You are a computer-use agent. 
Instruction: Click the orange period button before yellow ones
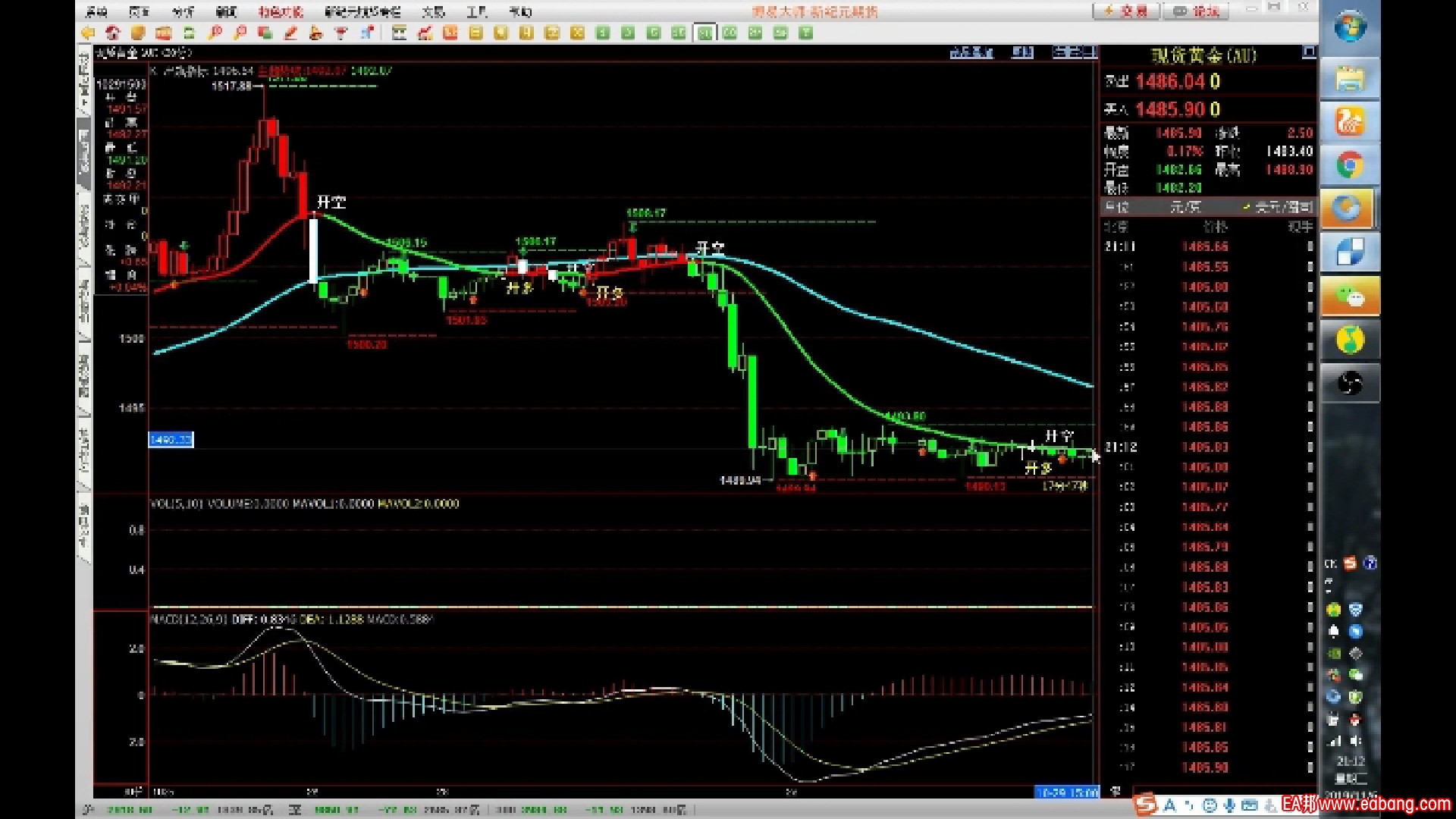(450, 33)
